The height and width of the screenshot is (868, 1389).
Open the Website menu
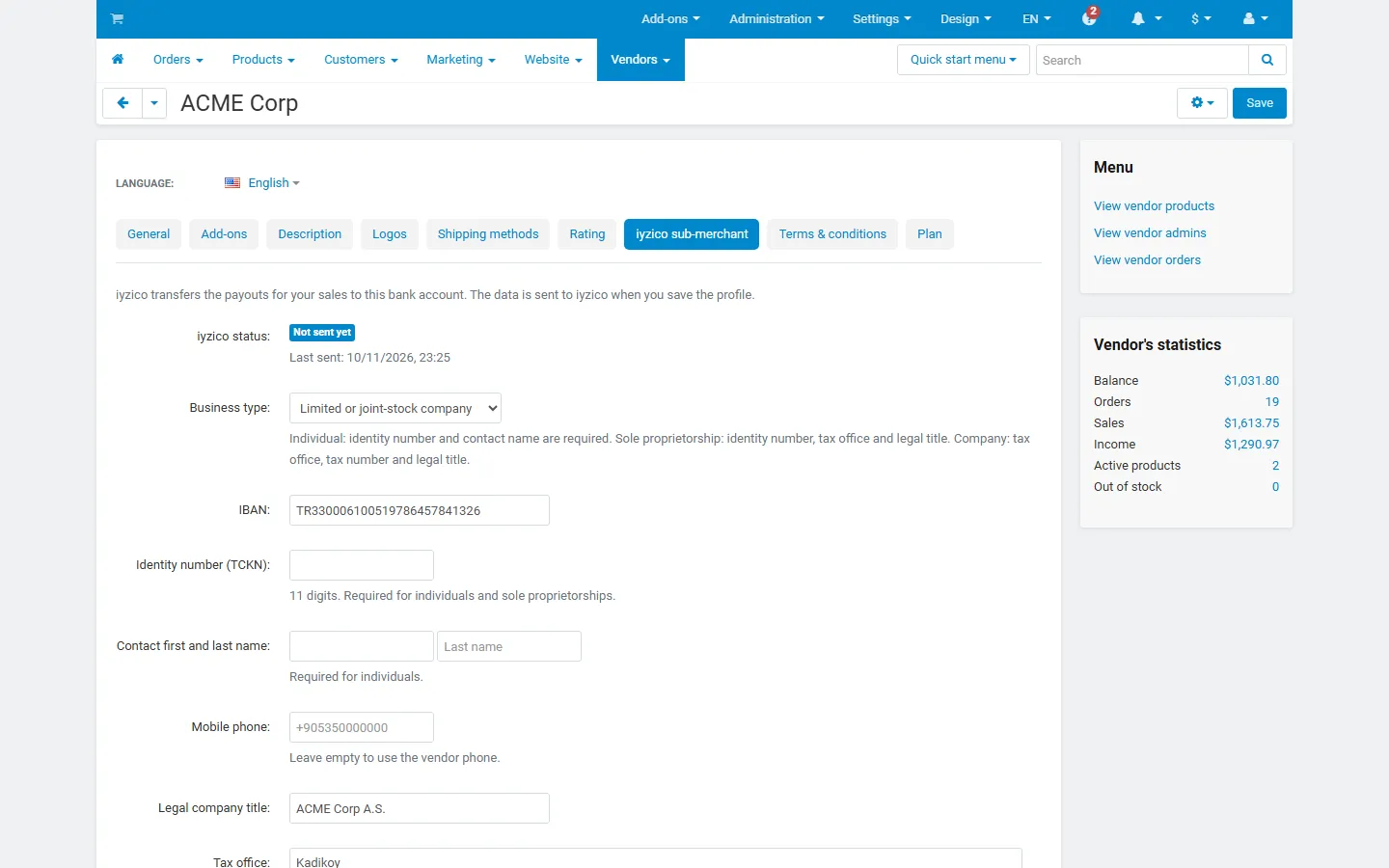(554, 60)
